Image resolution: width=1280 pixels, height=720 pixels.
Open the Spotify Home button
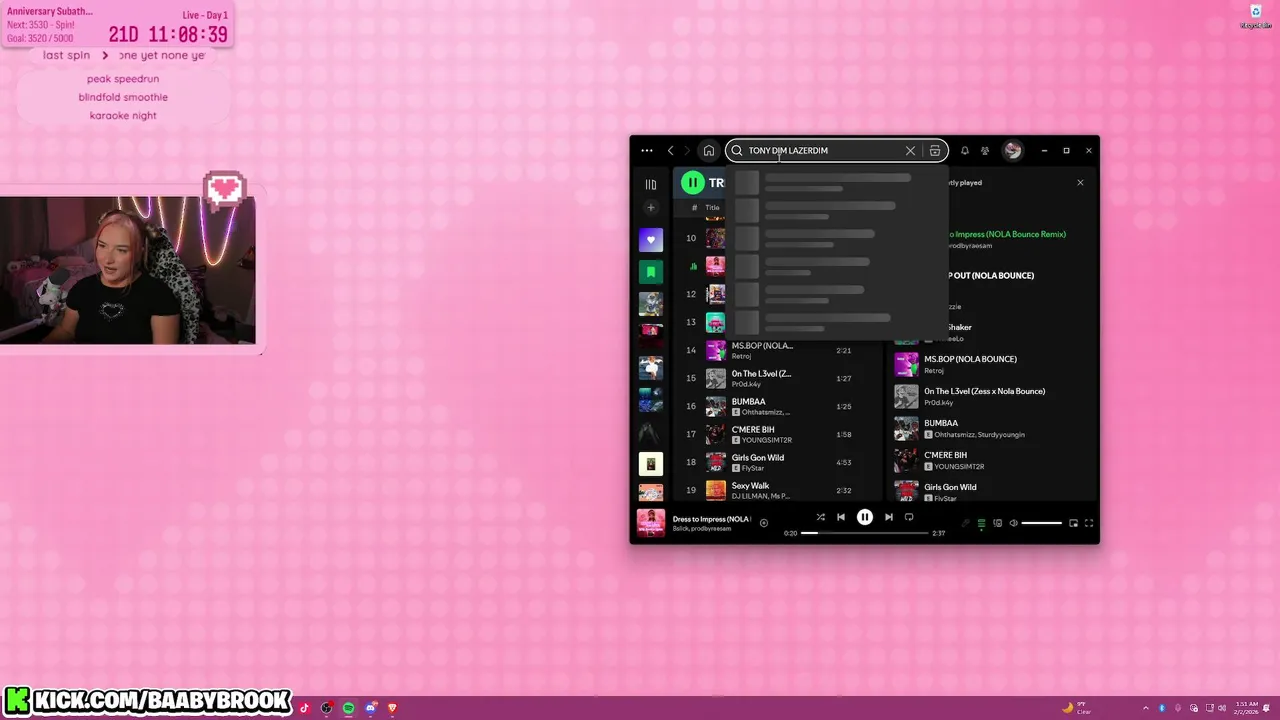[709, 151]
